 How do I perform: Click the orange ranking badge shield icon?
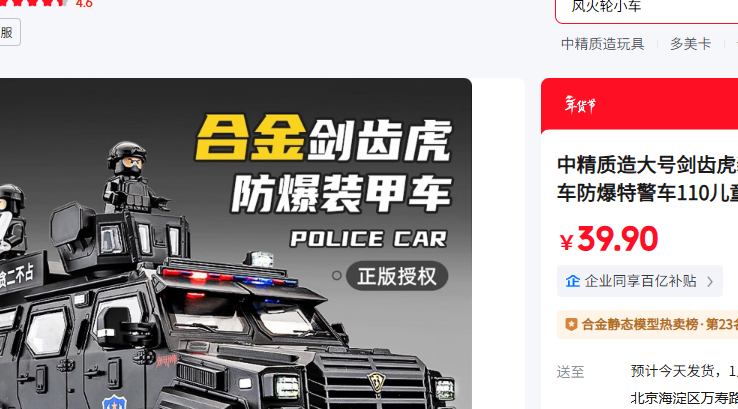[571, 324]
